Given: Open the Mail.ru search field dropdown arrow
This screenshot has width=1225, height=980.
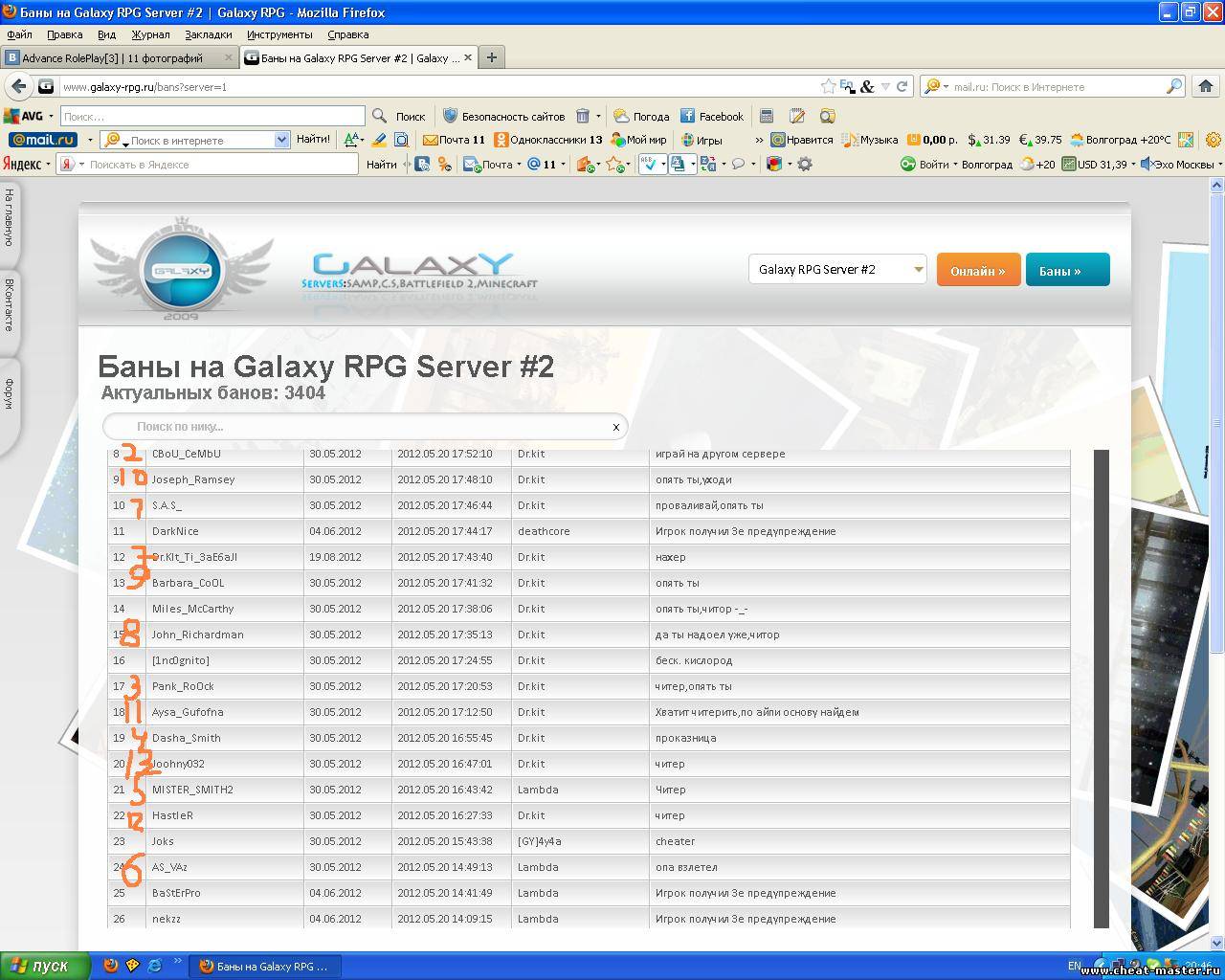Looking at the screenshot, I should (281, 140).
